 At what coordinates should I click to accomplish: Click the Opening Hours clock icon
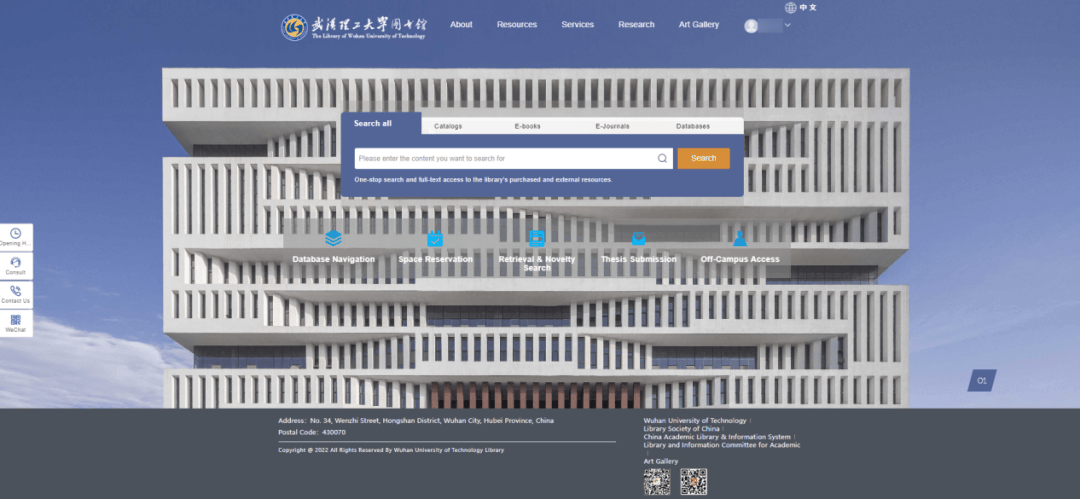click(16, 234)
